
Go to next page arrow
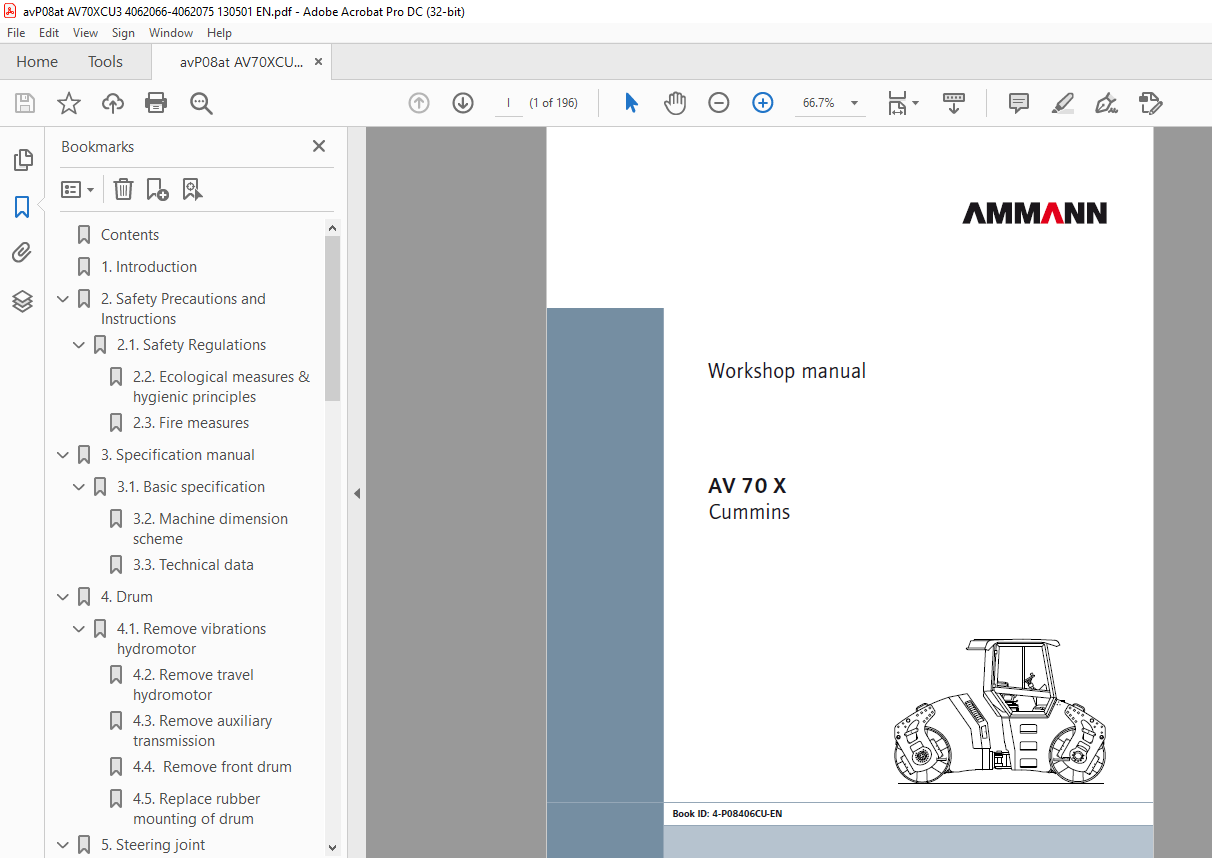463,103
